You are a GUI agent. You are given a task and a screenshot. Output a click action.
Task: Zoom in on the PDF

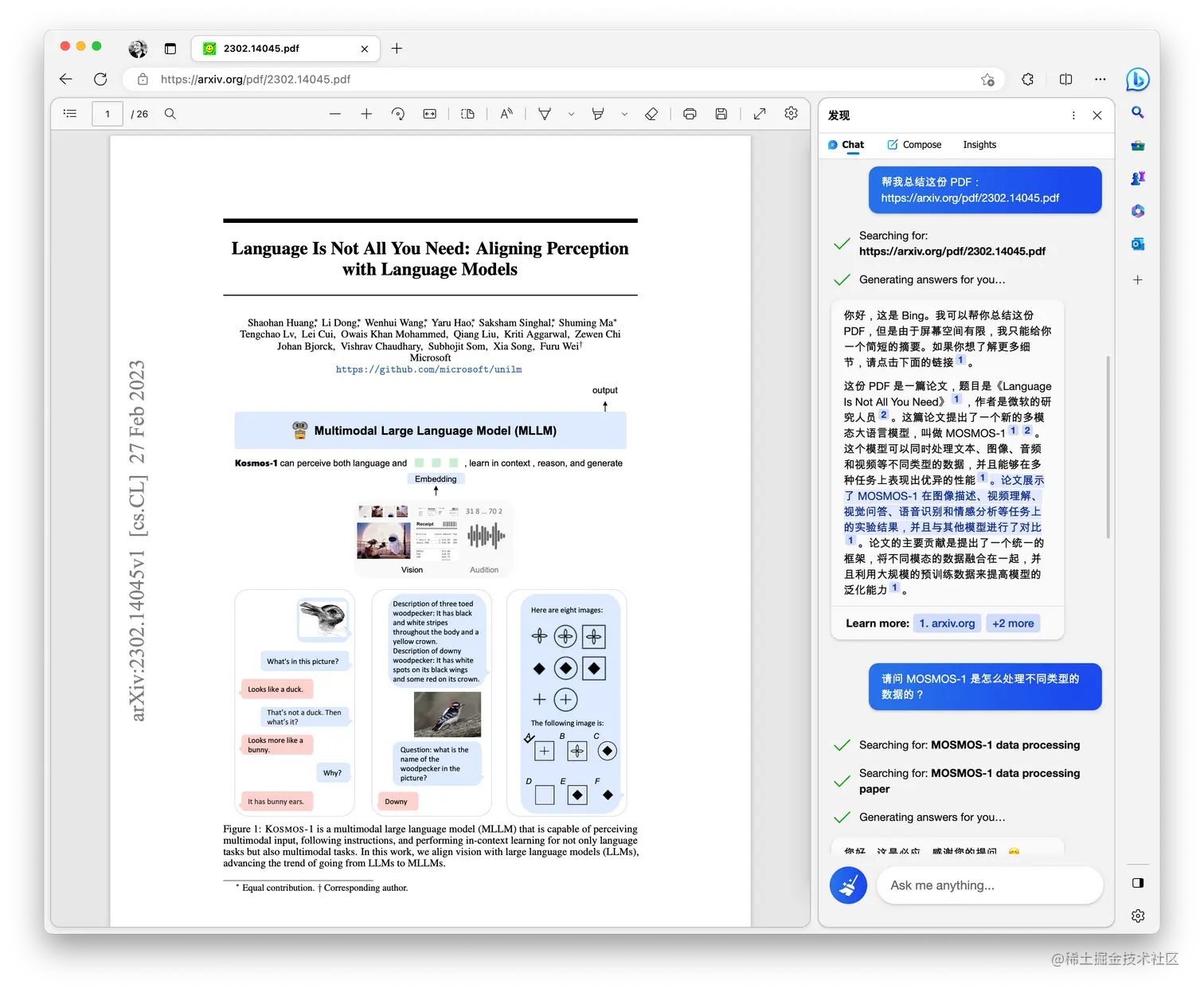pyautogui.click(x=366, y=114)
